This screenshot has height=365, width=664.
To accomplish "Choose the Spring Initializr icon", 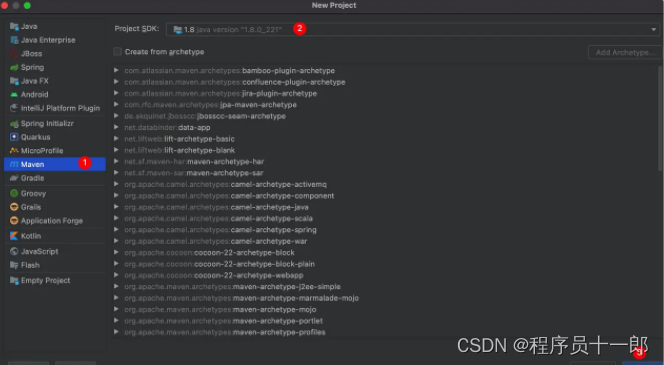I will point(14,124).
